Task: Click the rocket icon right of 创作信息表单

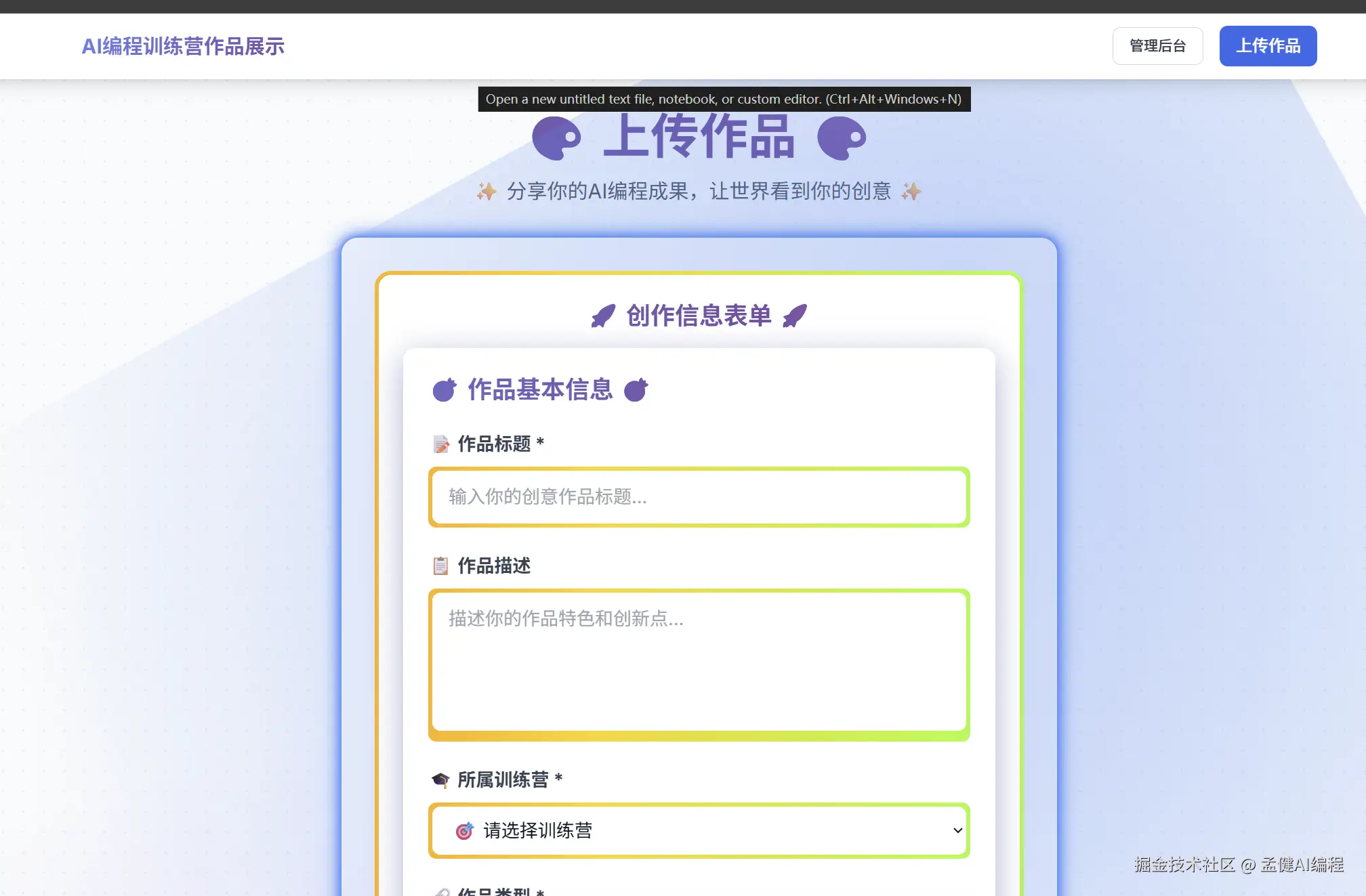Action: click(795, 316)
